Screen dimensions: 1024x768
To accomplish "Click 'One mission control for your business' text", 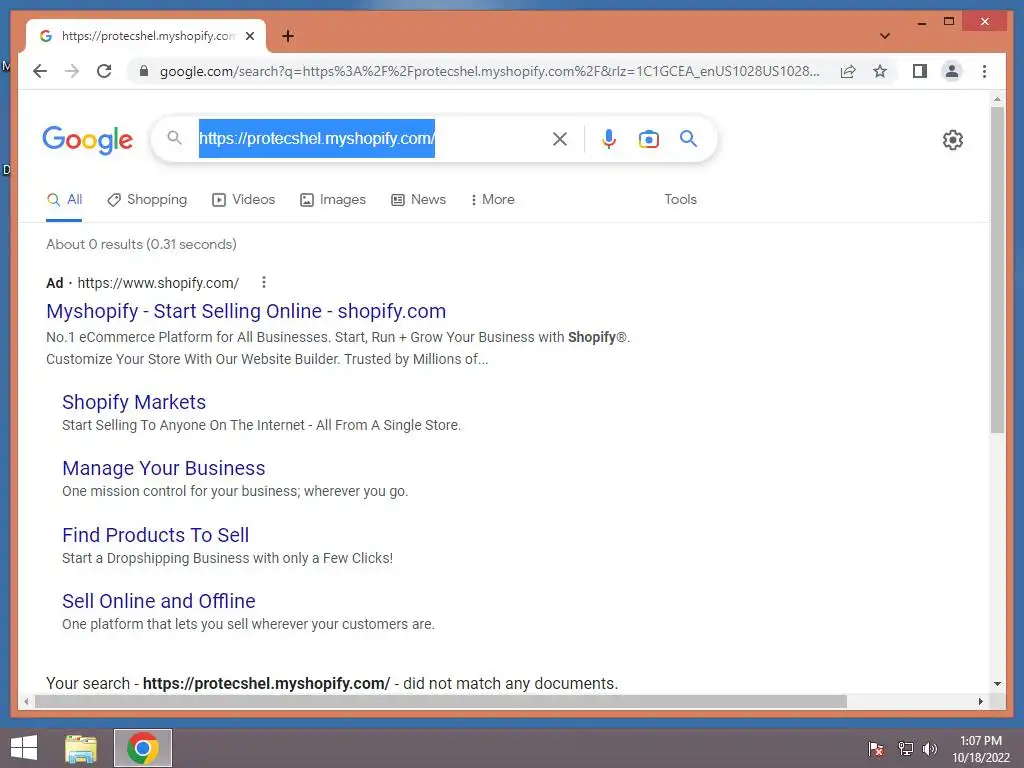I will (235, 491).
